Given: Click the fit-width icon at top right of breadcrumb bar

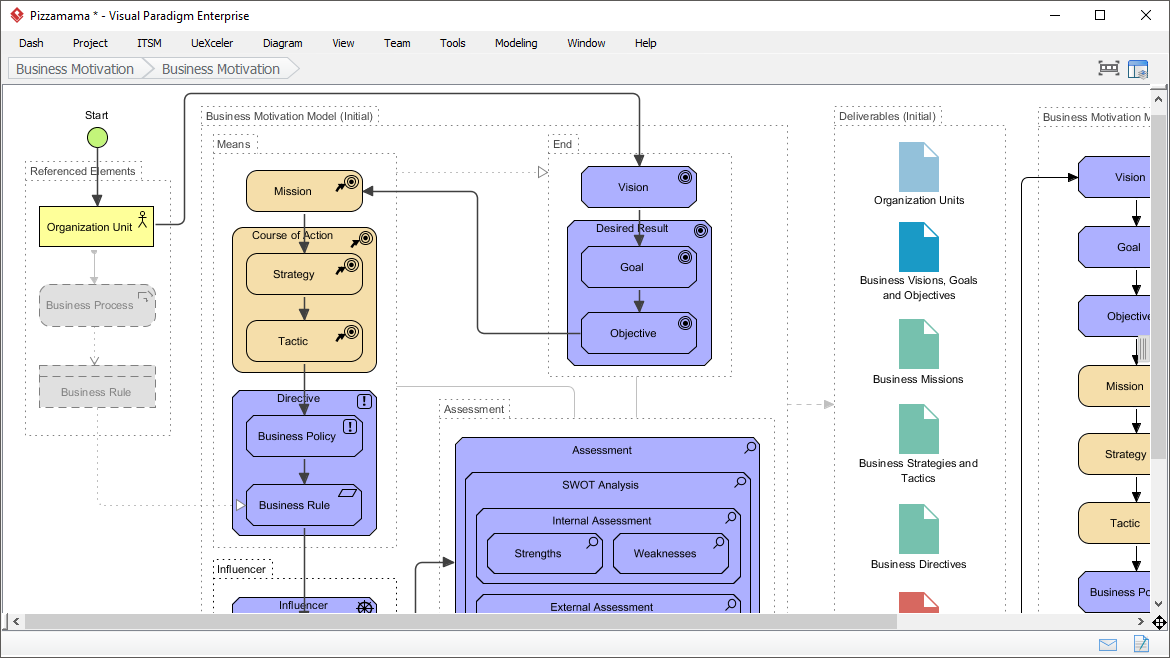Looking at the screenshot, I should (1108, 69).
